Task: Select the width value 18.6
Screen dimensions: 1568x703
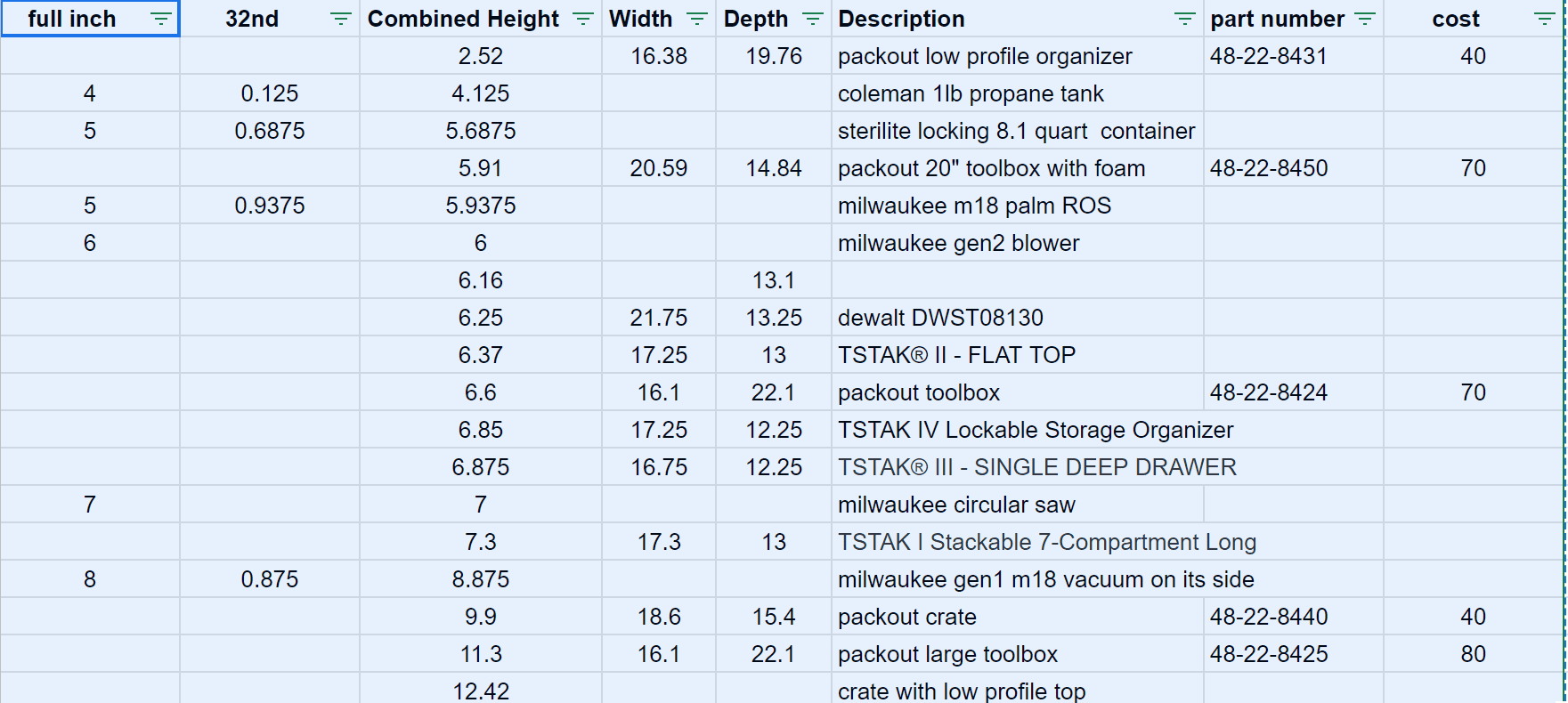Action: [x=659, y=617]
